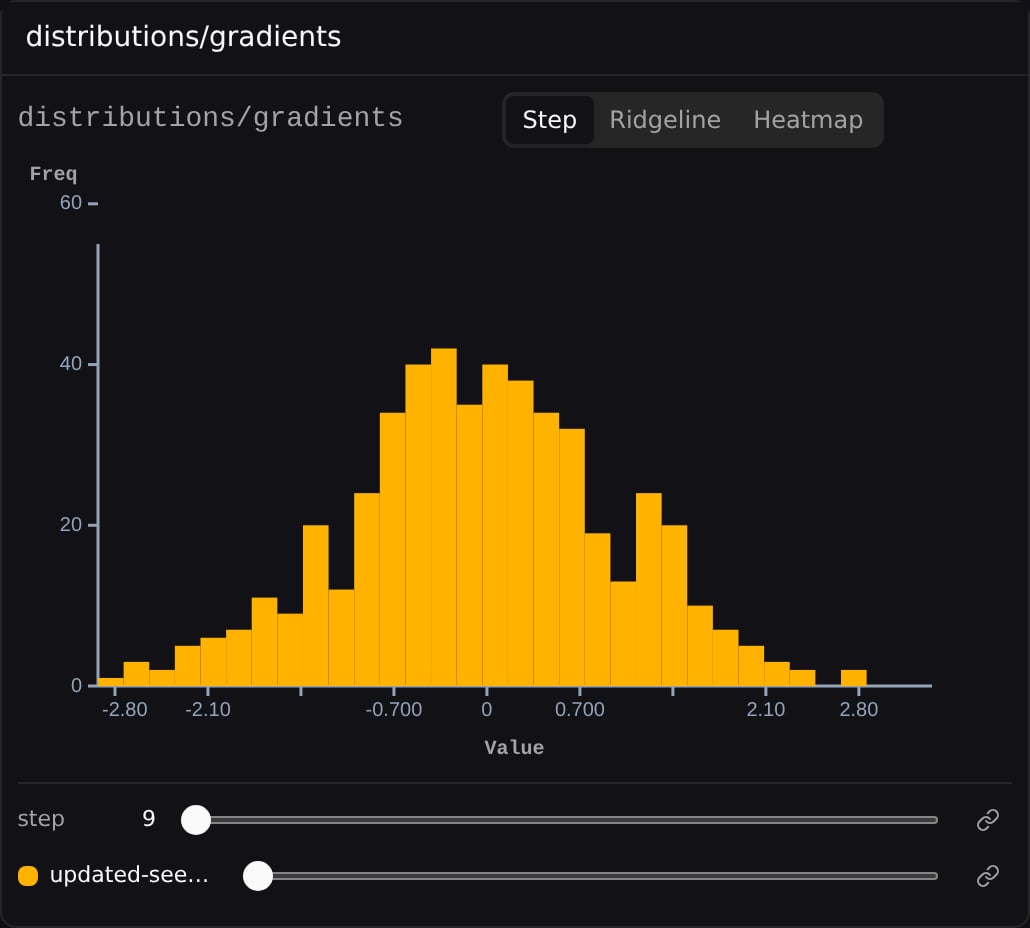This screenshot has height=928, width=1030.
Task: Switch to the Heatmap view tab
Action: click(808, 120)
